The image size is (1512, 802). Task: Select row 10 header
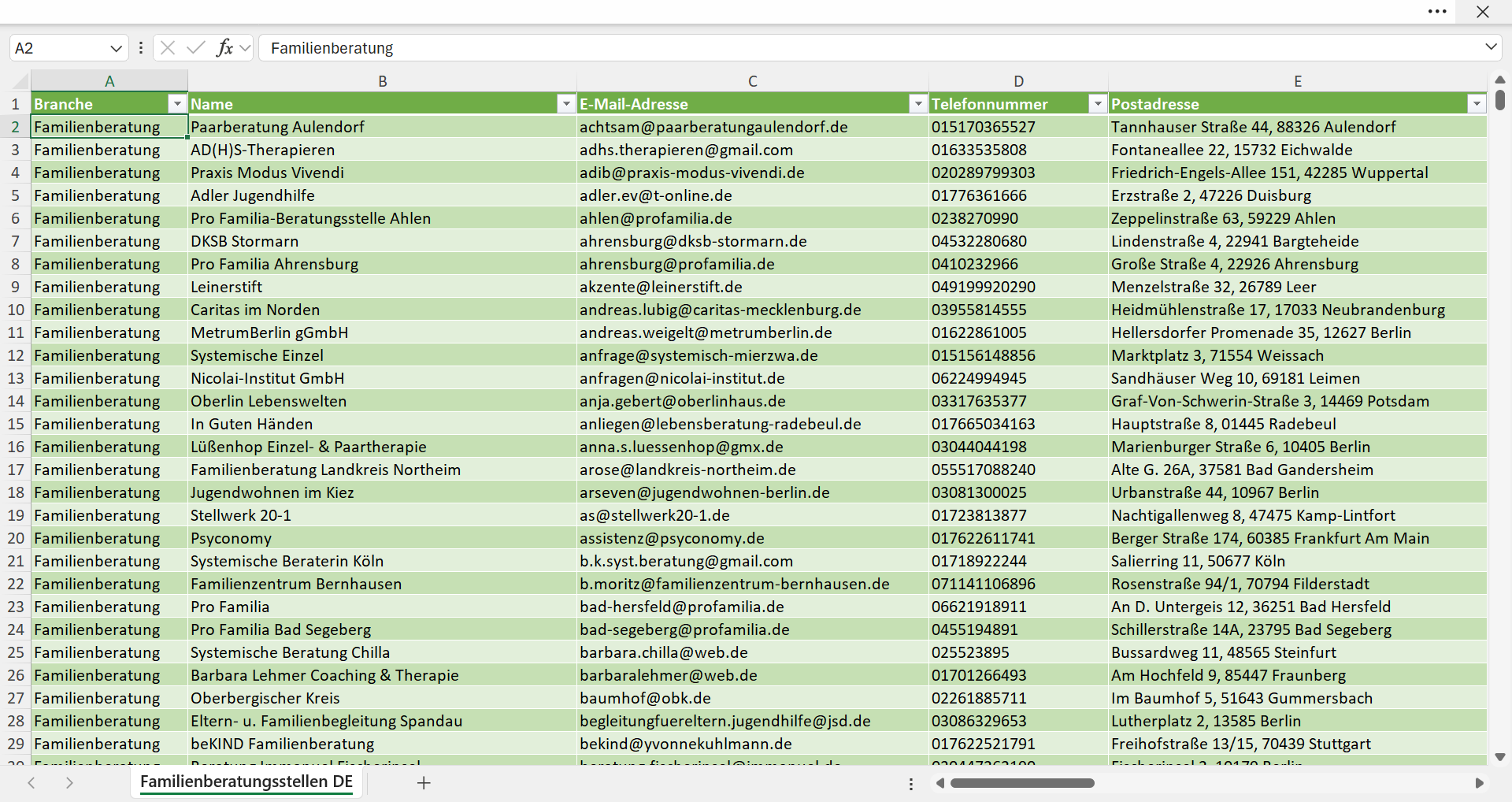pyautogui.click(x=16, y=310)
